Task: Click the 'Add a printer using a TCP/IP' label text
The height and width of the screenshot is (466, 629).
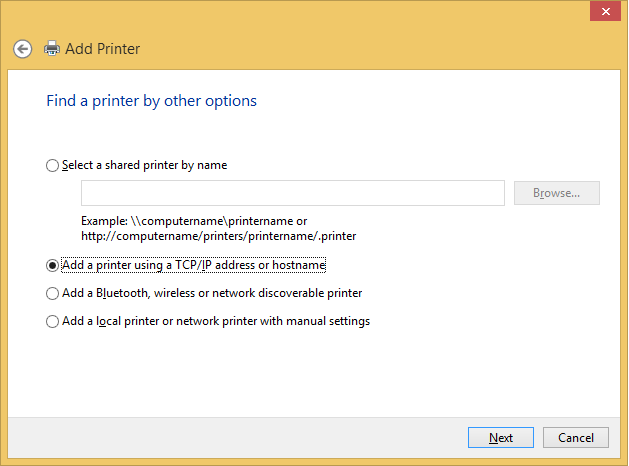Action: (x=194, y=265)
